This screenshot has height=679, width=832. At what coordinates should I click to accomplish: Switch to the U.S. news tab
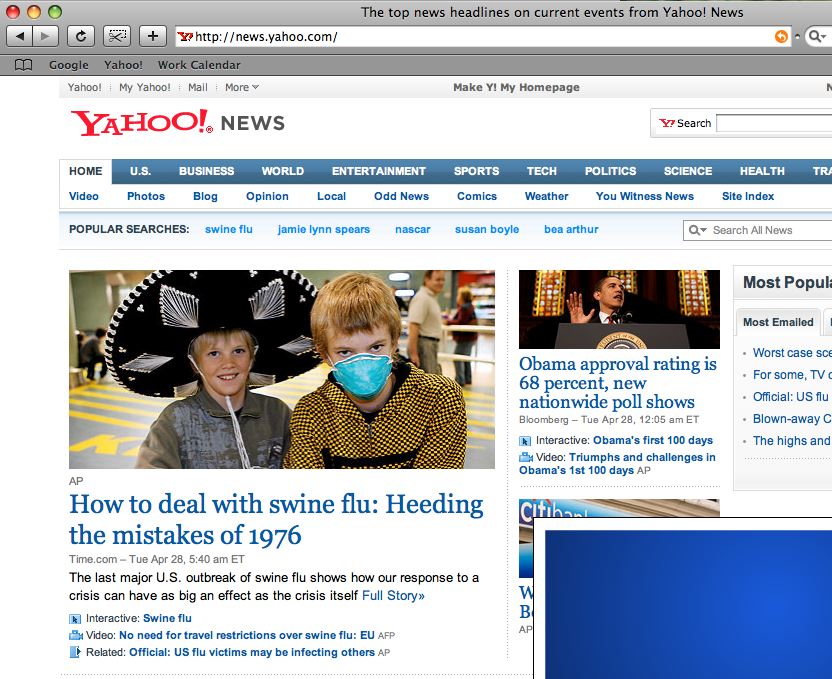click(x=140, y=171)
